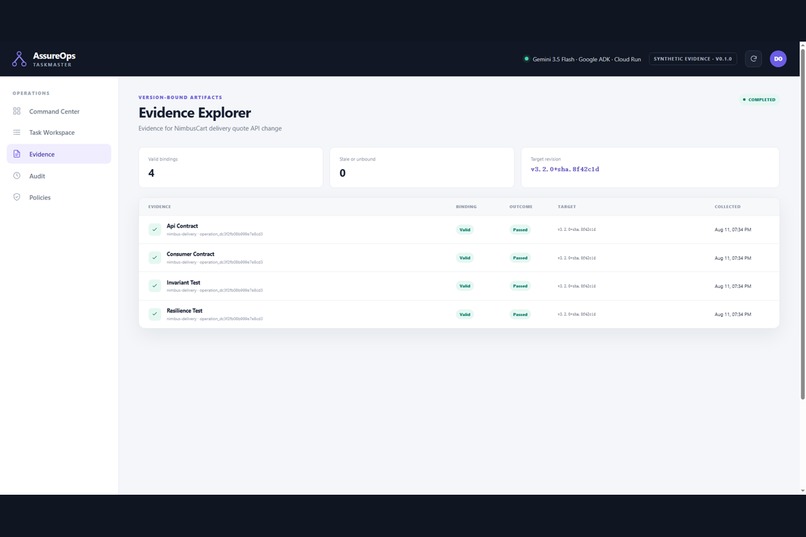This screenshot has height=537, width=806.
Task: Go to Policies page
Action: click(59, 197)
